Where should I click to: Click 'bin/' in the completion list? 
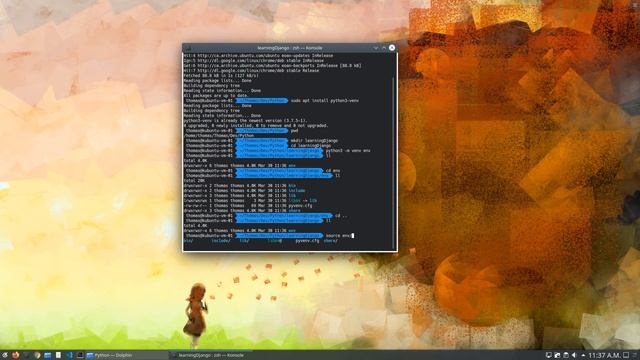pos(188,241)
